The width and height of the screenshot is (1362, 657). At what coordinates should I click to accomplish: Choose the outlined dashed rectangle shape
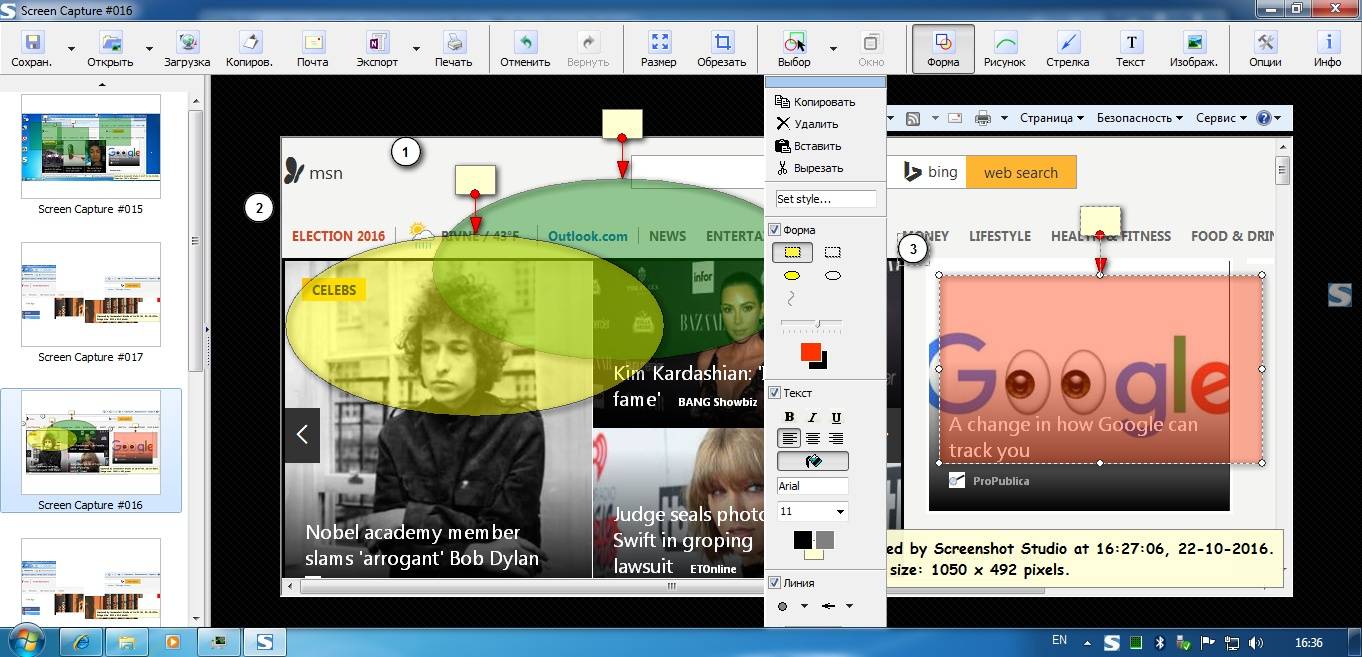tap(832, 253)
